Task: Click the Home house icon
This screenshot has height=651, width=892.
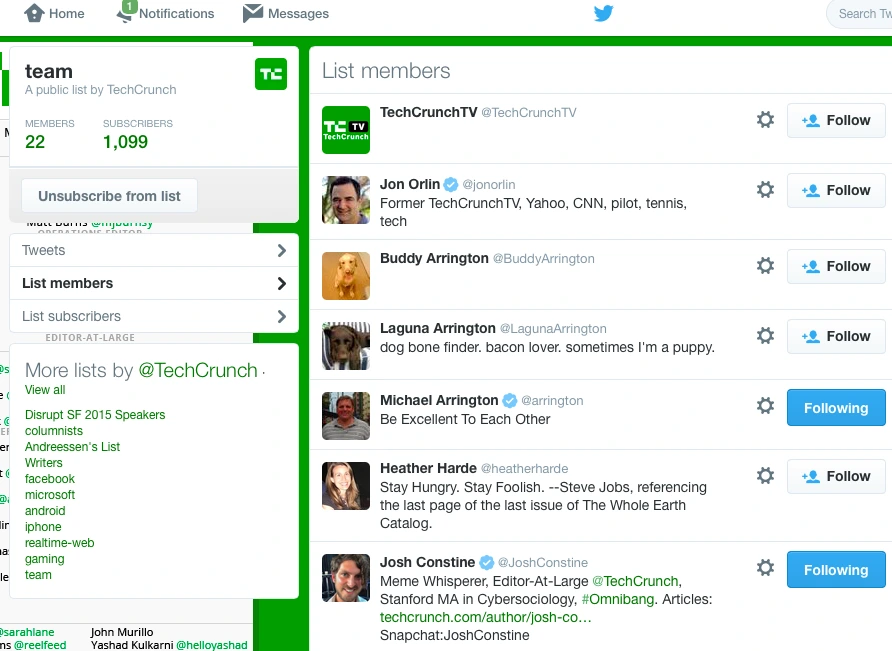Action: (x=34, y=13)
